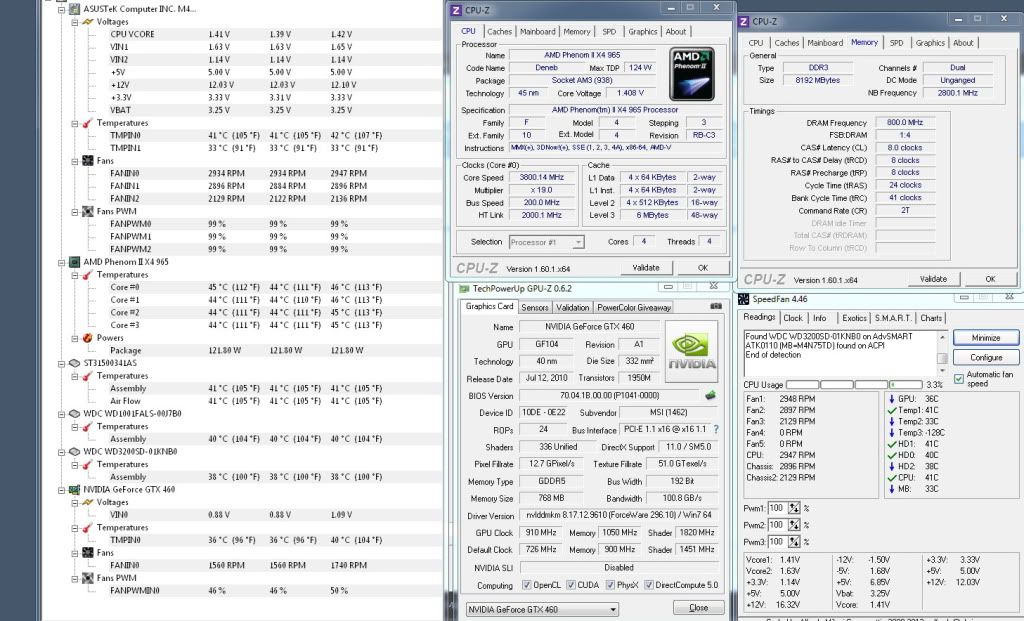This screenshot has width=1024, height=621.
Task: Click the BIOS save icon beside BIOS Version
Action: 710,395
